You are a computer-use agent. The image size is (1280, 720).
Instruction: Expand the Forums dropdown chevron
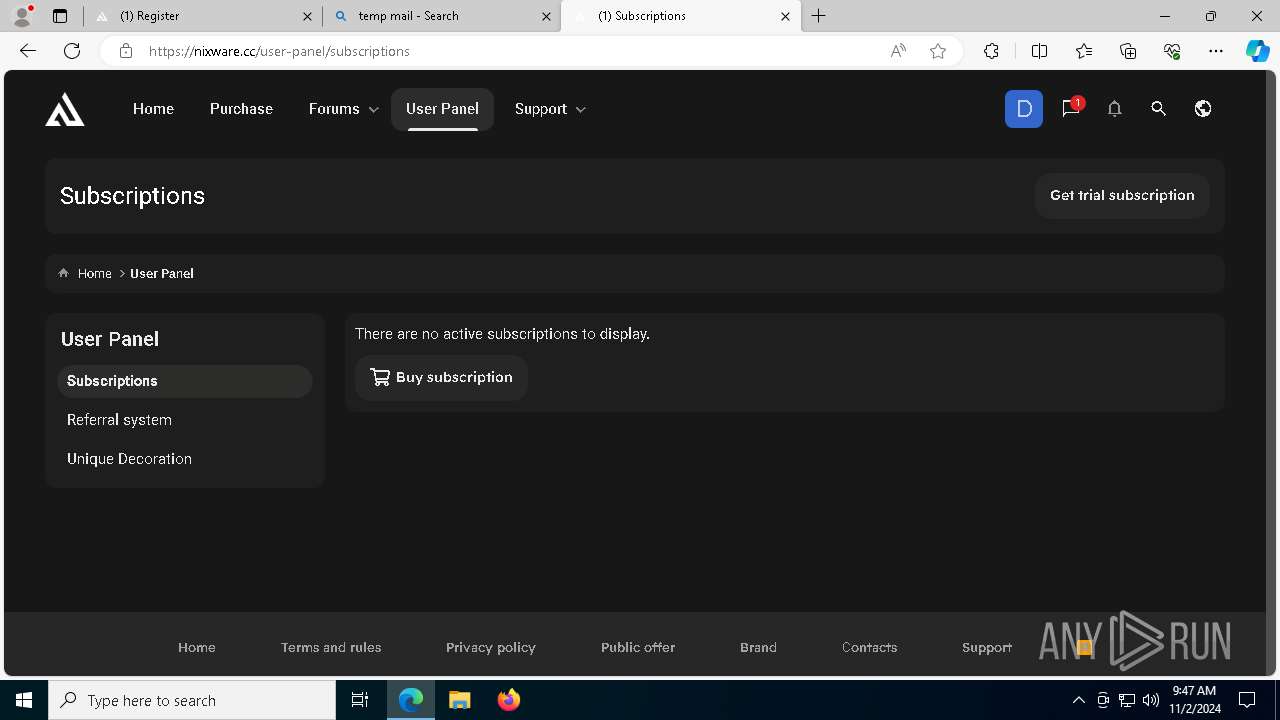[374, 110]
